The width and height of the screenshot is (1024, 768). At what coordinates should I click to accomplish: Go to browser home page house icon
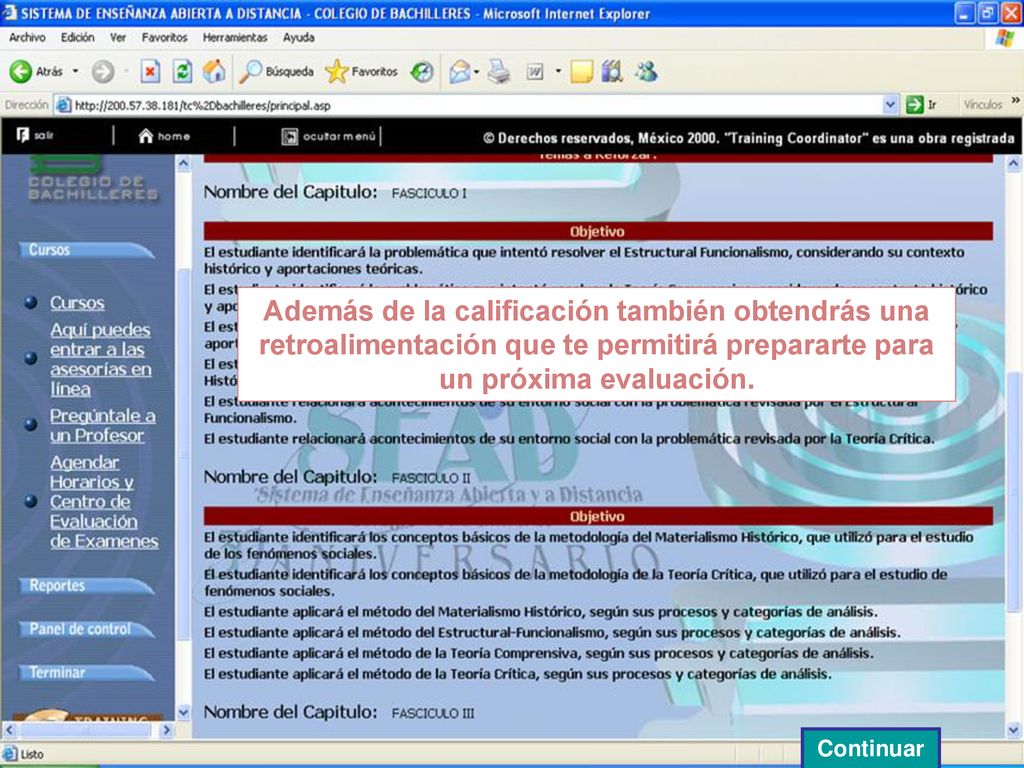click(214, 71)
